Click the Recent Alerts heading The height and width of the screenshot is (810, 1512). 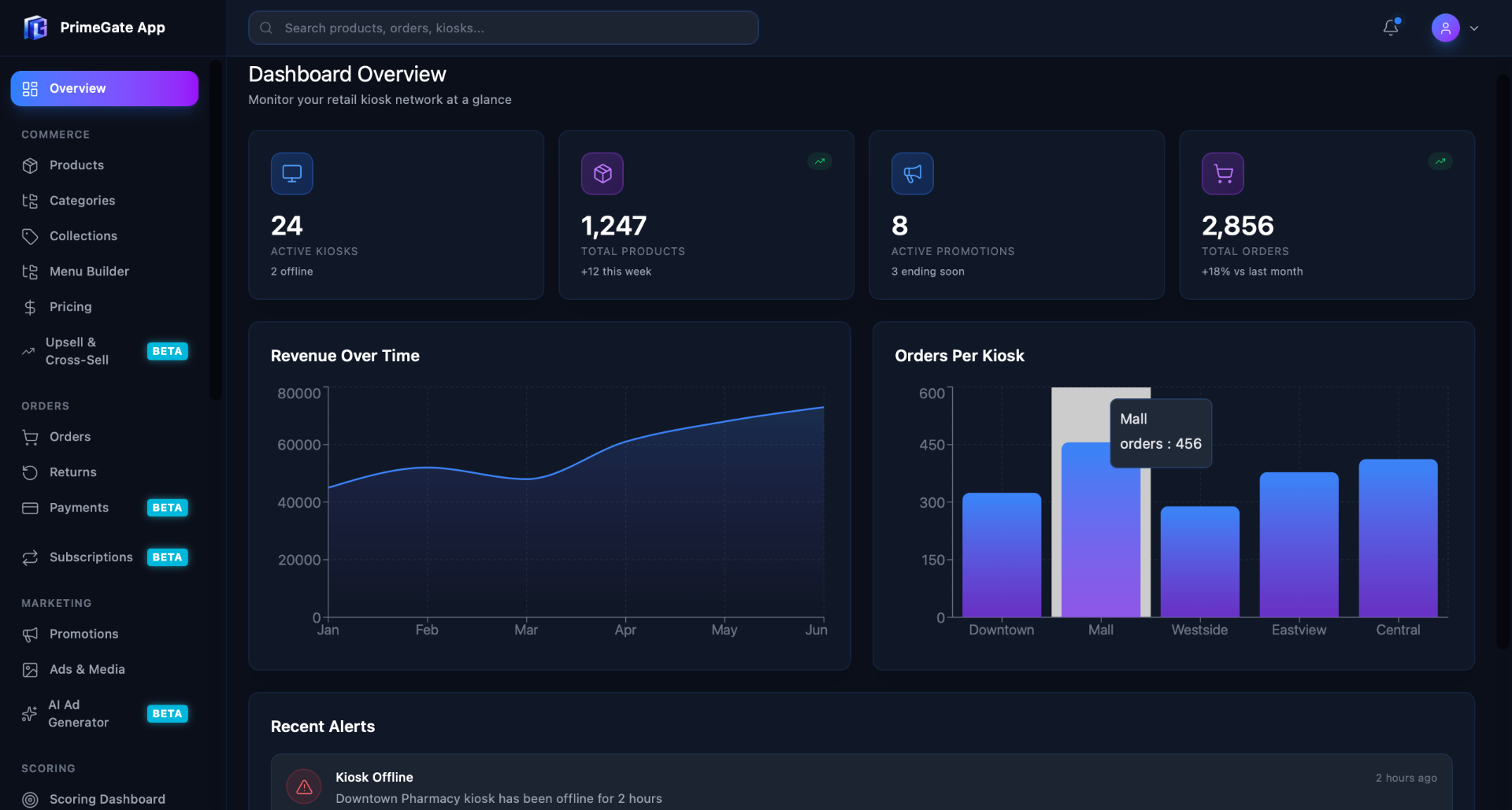pos(323,727)
